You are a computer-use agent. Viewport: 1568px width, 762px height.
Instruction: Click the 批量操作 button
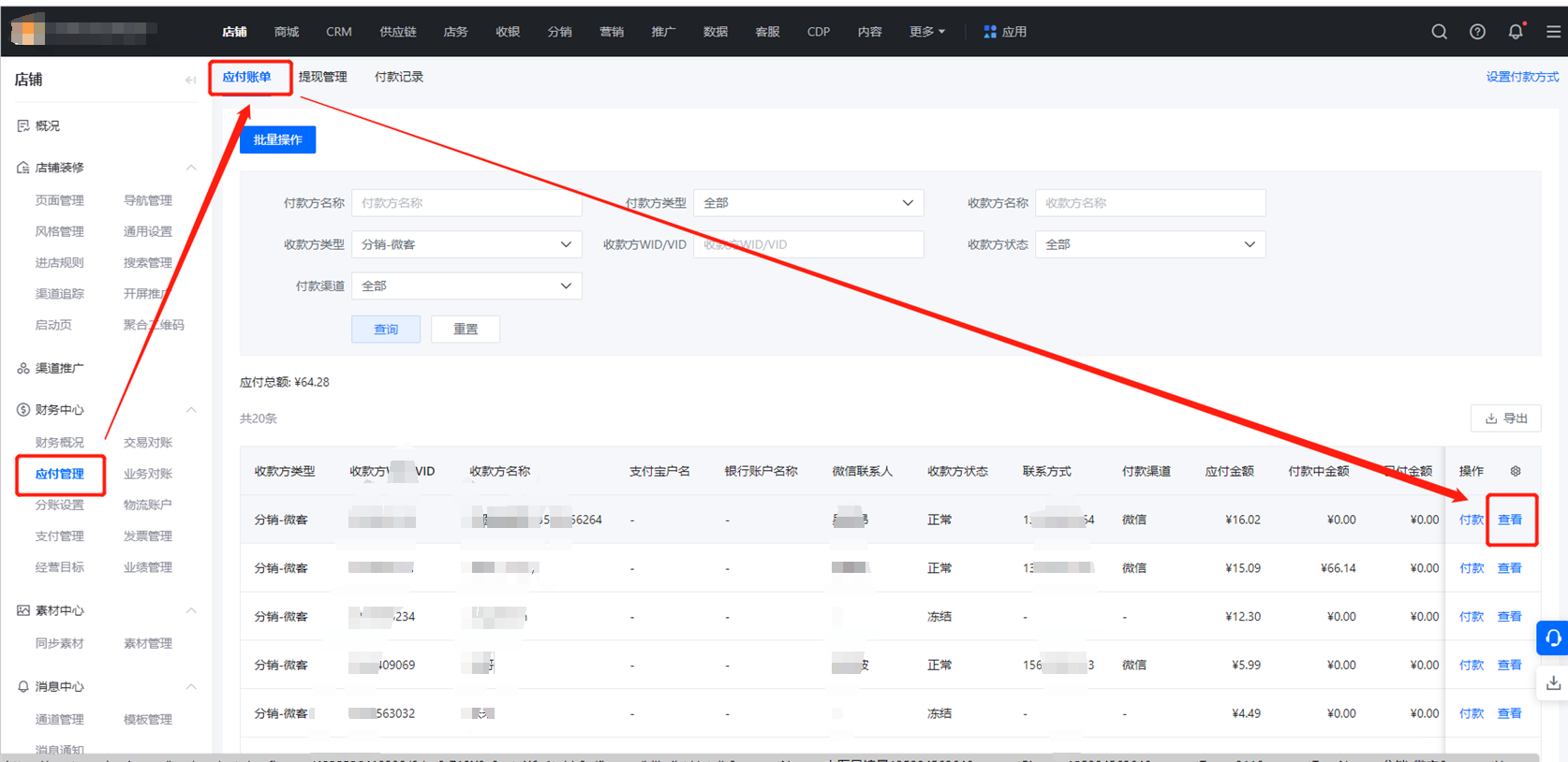[278, 139]
